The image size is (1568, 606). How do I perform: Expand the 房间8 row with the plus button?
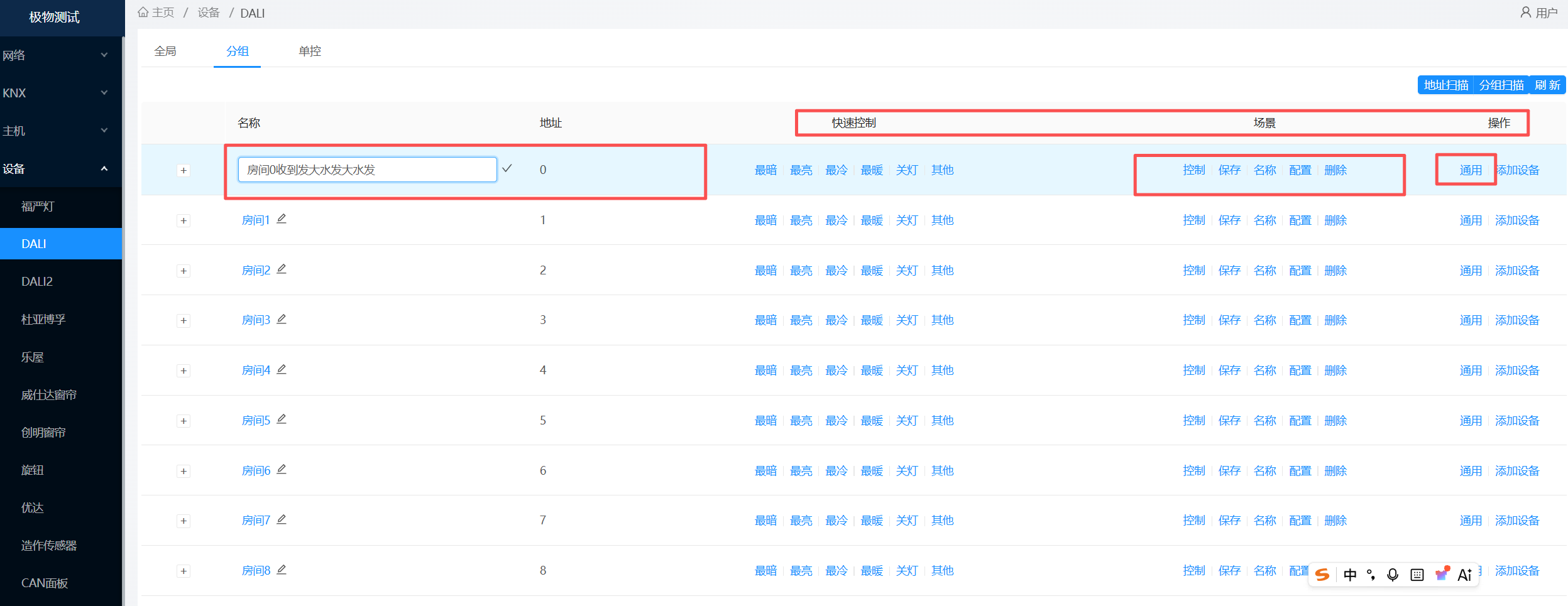click(x=184, y=571)
